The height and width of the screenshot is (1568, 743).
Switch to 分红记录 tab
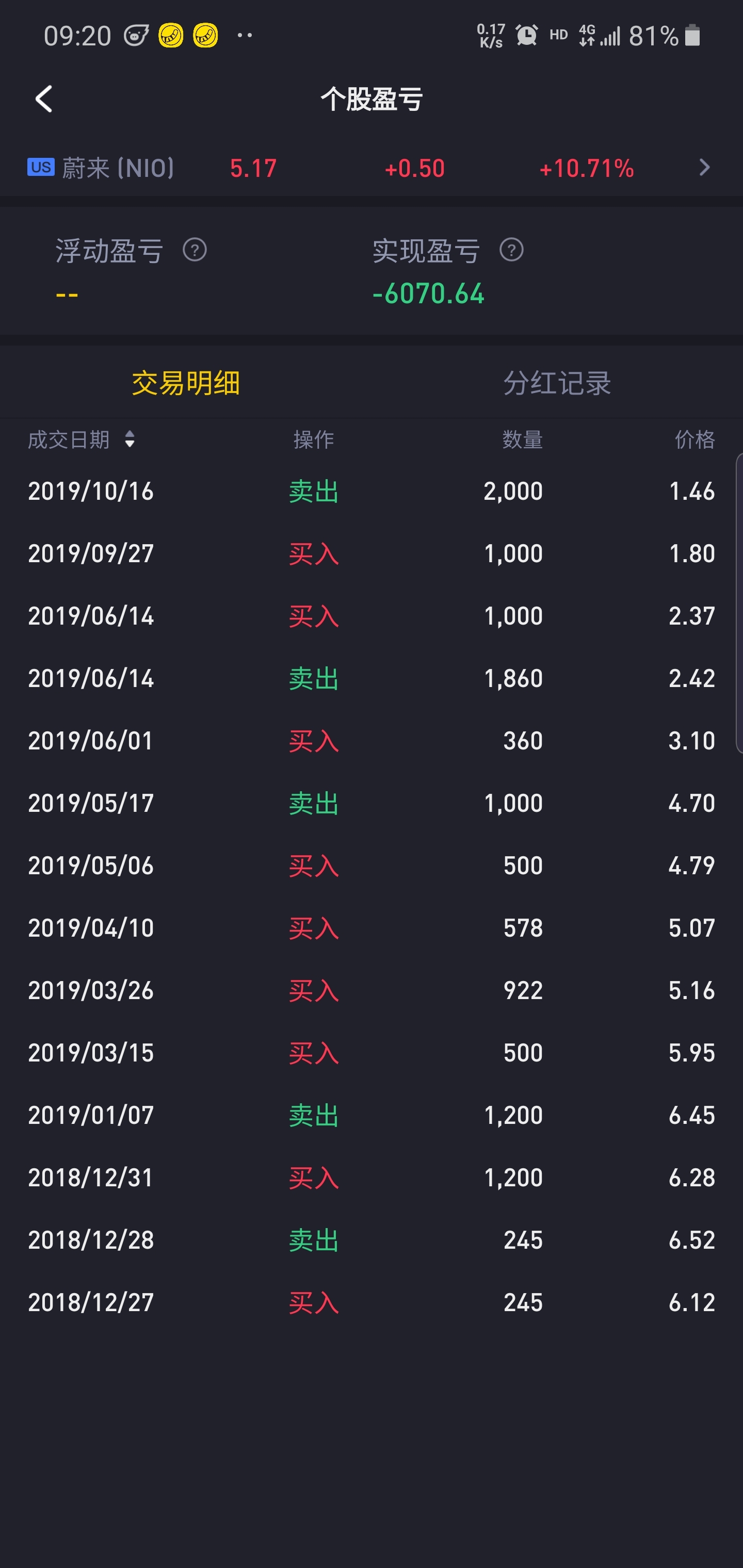[x=557, y=383]
